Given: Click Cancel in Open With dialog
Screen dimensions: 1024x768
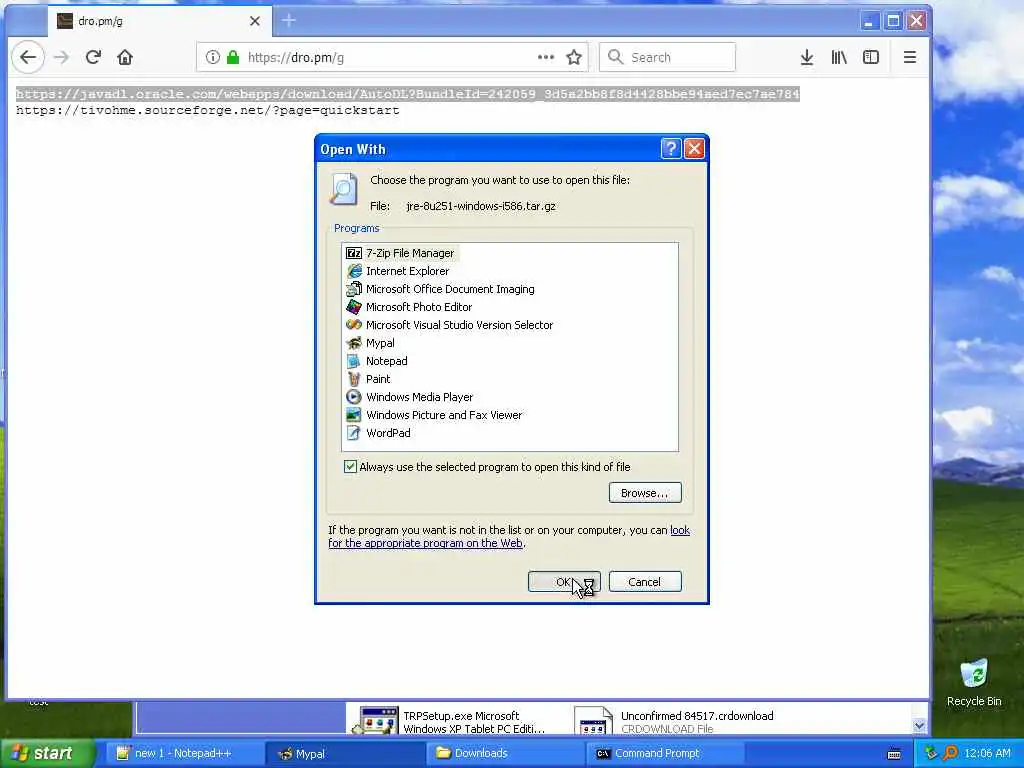Looking at the screenshot, I should pos(645,581).
